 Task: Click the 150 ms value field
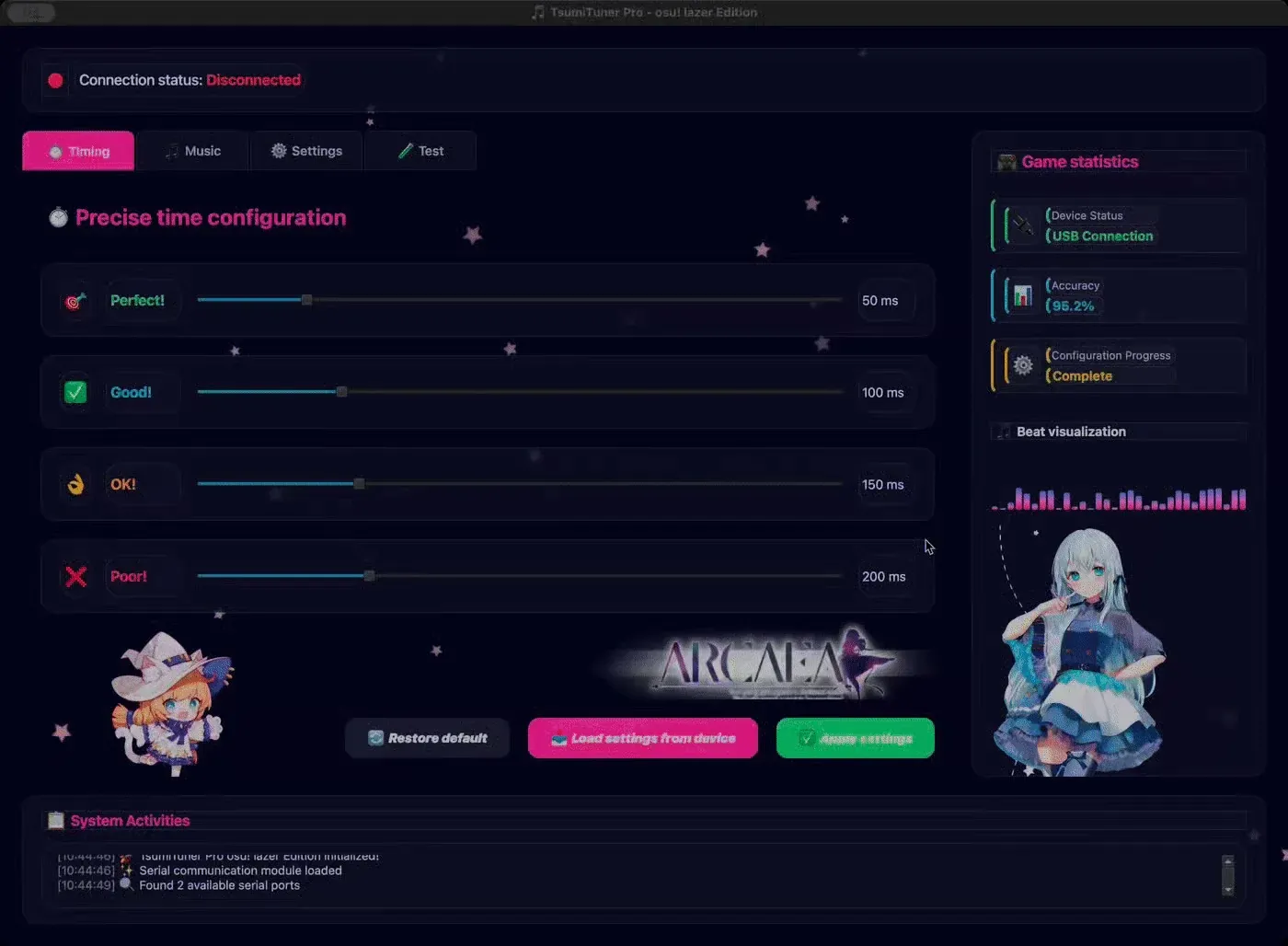(887, 485)
